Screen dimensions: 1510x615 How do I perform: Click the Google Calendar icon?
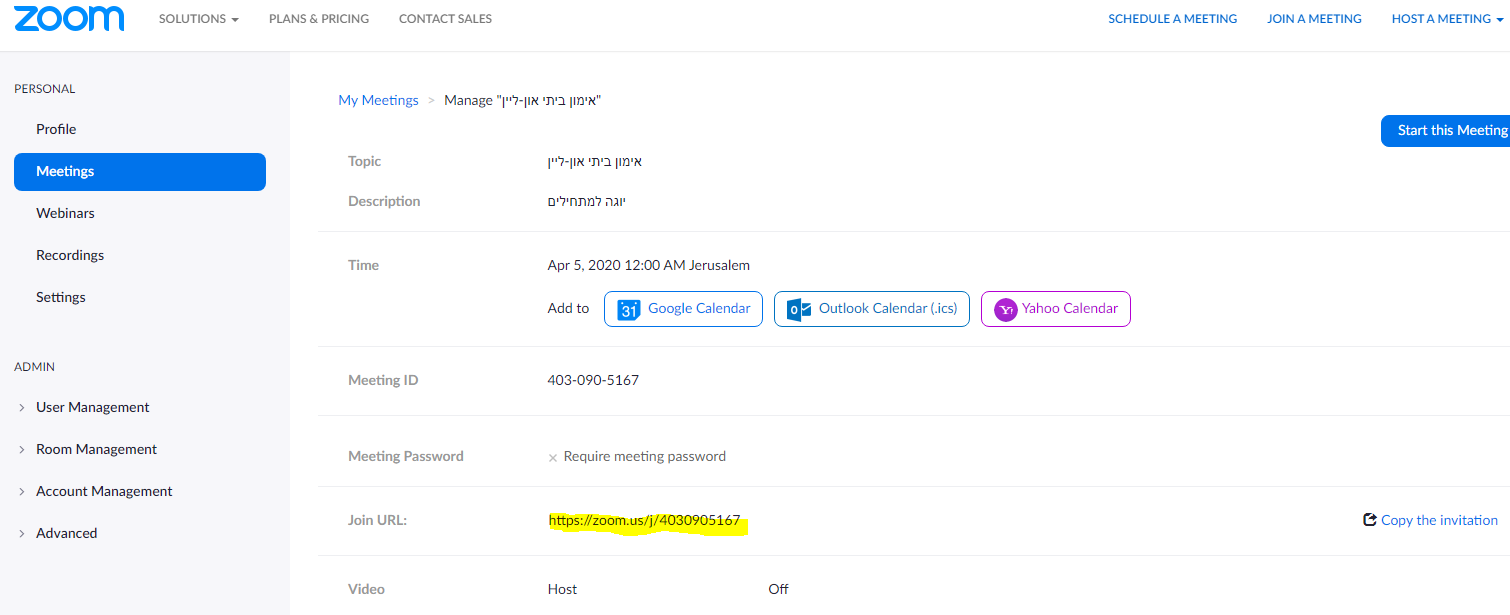pos(628,309)
